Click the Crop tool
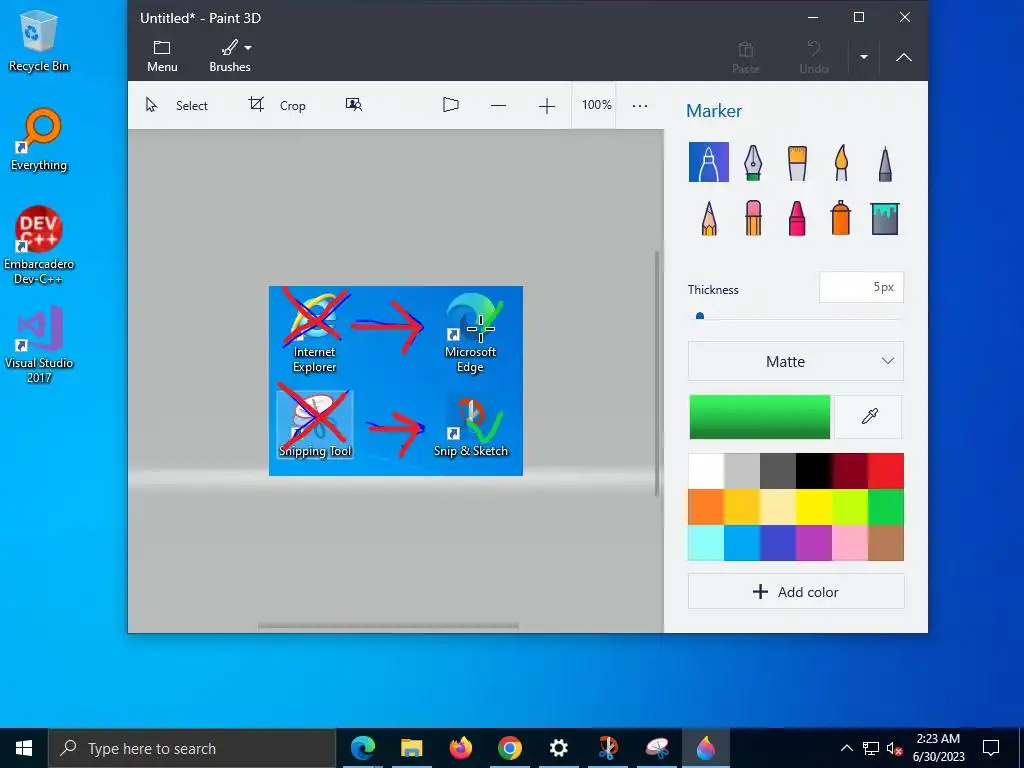The width and height of the screenshot is (1024, 768). pyautogui.click(x=277, y=105)
